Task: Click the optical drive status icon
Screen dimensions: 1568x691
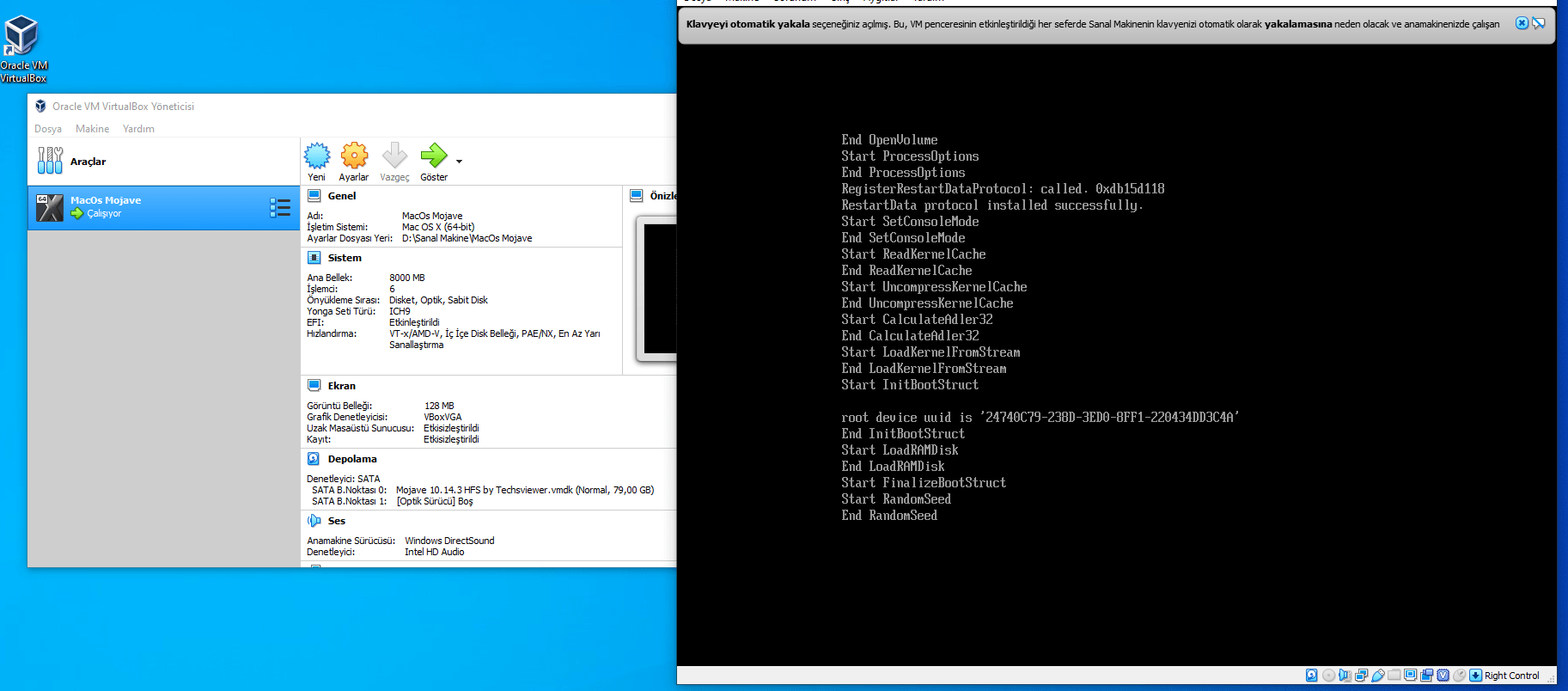Action: pyautogui.click(x=1328, y=676)
